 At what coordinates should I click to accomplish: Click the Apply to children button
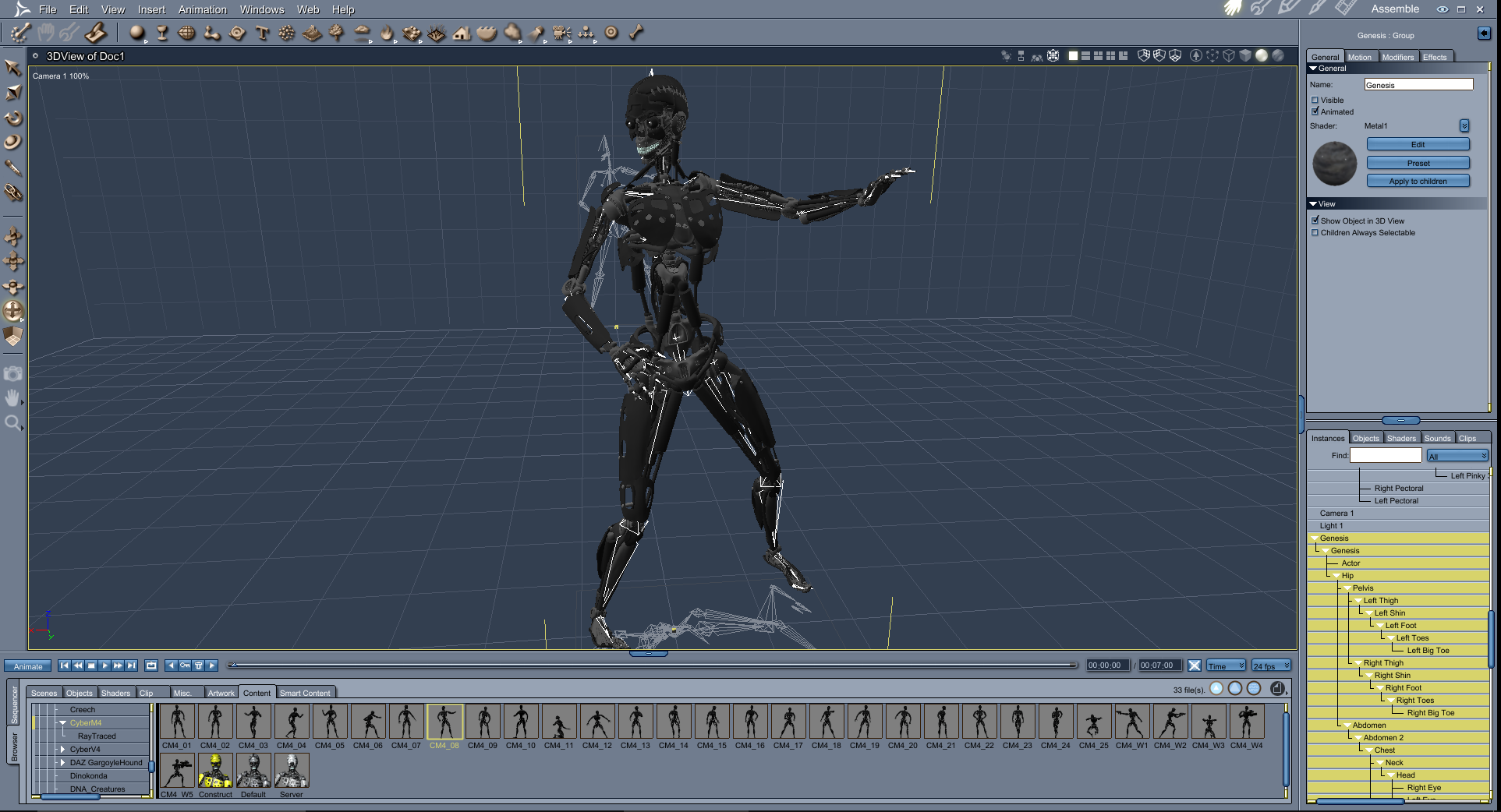(1418, 181)
